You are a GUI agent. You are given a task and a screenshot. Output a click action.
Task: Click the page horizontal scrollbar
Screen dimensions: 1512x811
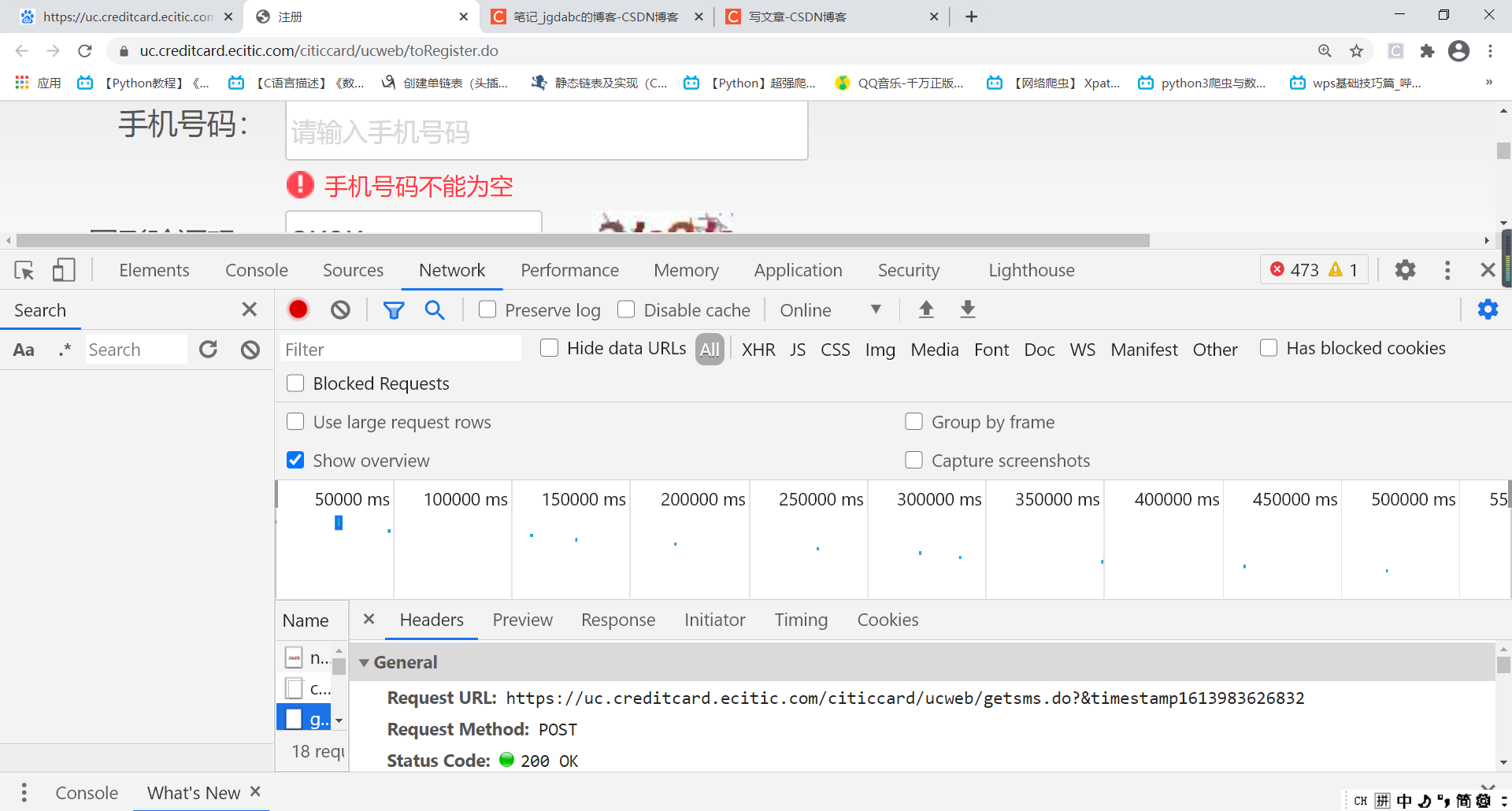(583, 240)
